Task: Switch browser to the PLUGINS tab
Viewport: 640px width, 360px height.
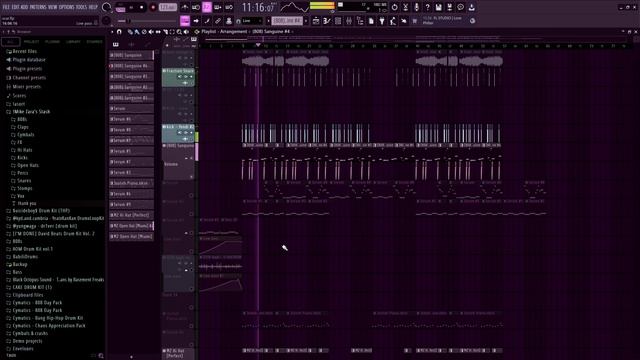Action: (52, 42)
